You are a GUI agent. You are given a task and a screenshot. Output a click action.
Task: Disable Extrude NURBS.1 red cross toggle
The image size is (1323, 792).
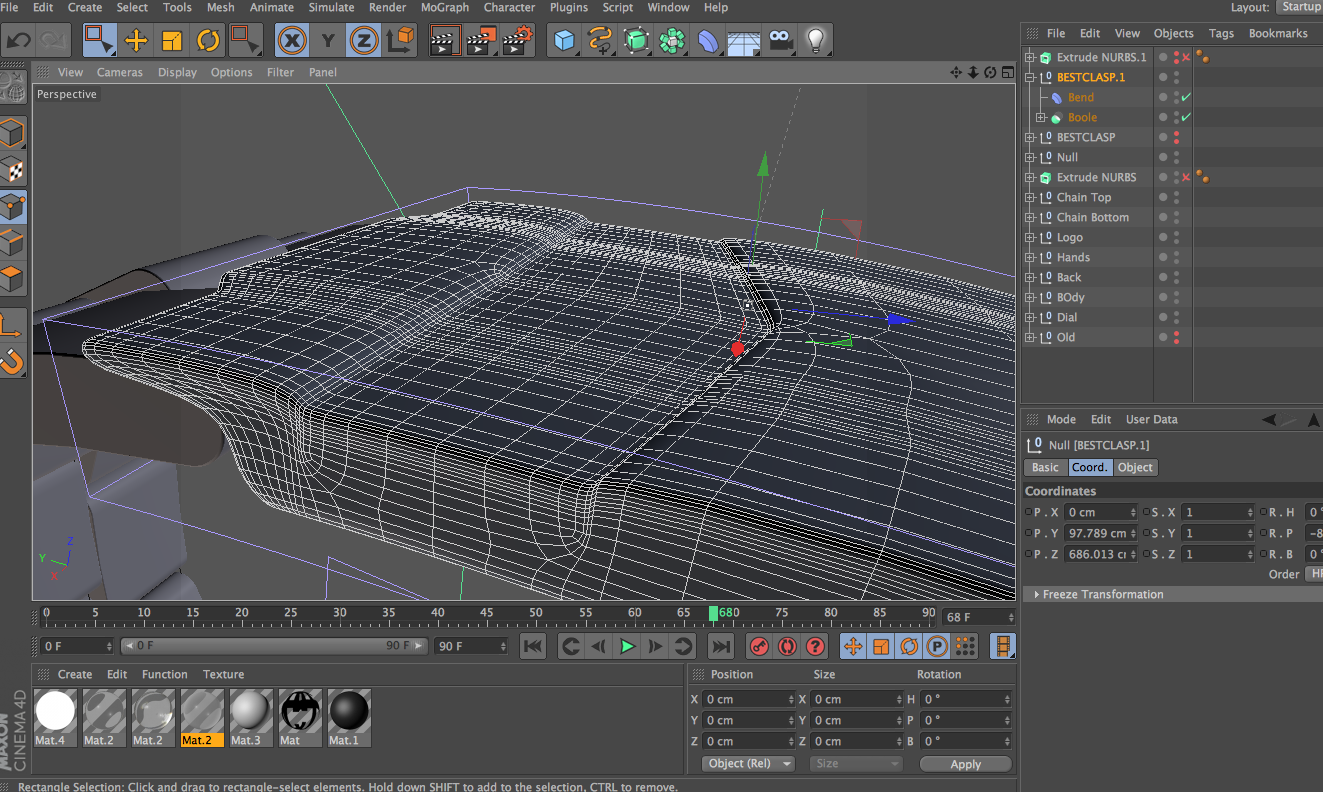(x=1186, y=57)
